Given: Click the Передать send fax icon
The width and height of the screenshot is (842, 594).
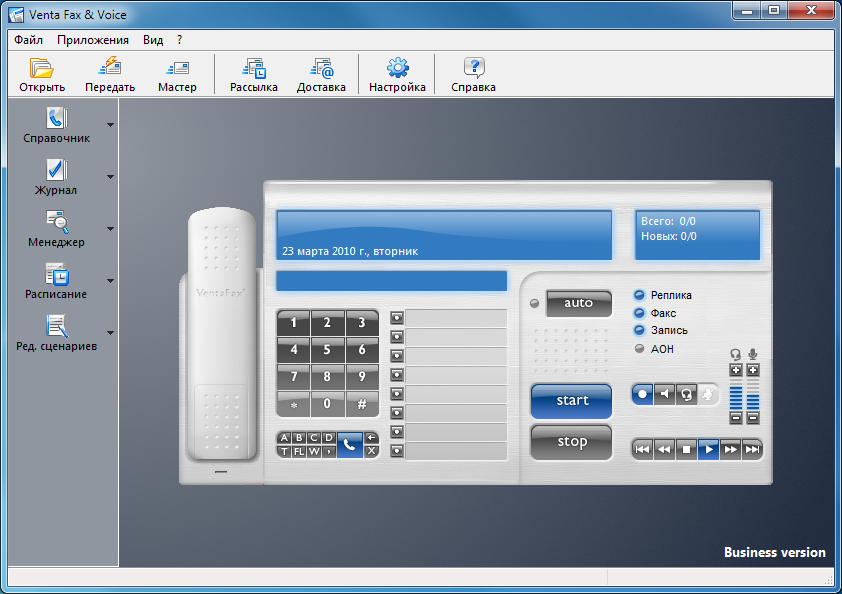Looking at the screenshot, I should tap(110, 68).
